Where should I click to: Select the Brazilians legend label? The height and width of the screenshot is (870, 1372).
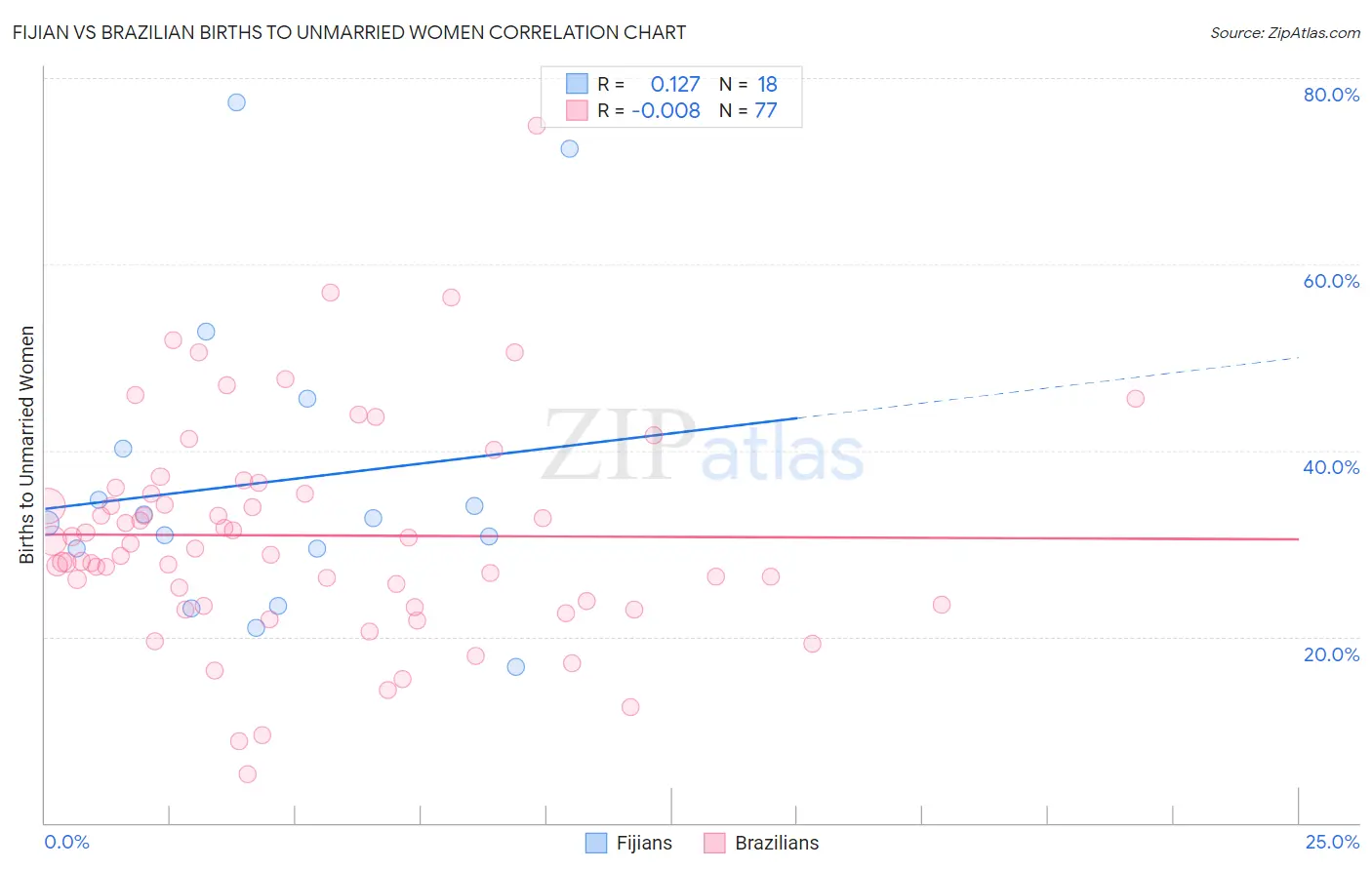click(777, 843)
